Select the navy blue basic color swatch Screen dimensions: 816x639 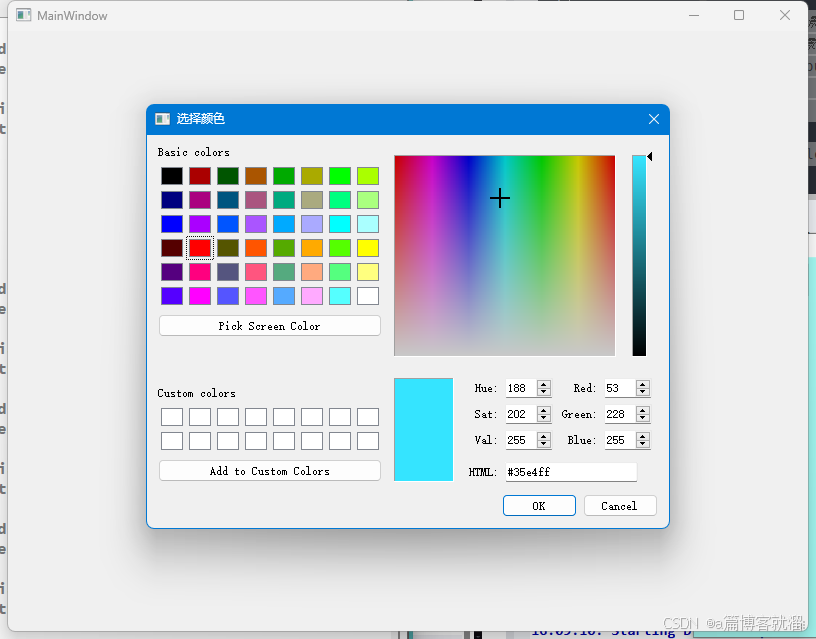pyautogui.click(x=172, y=200)
